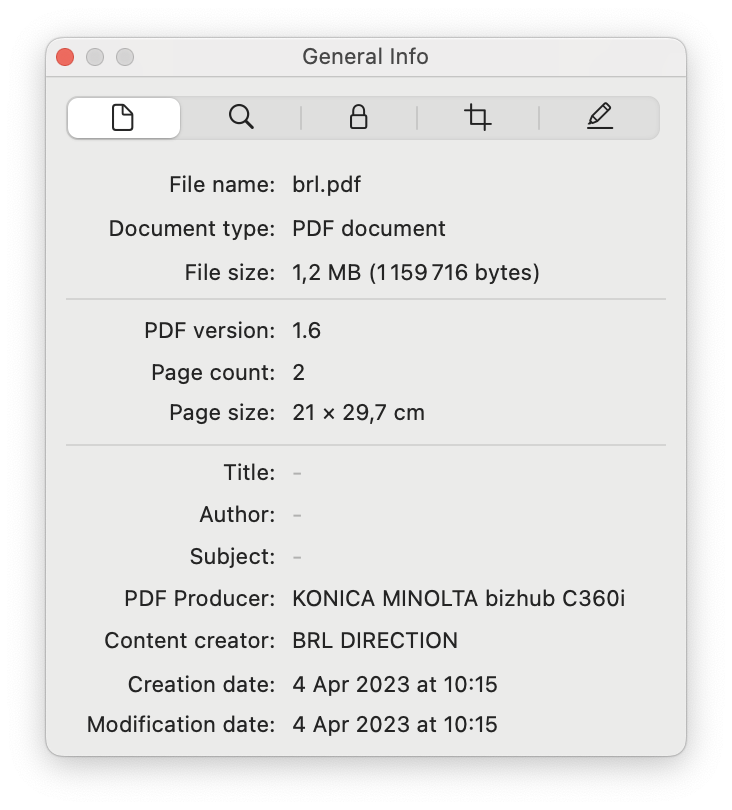The image size is (732, 810).
Task: Click the Creation date value
Action: [395, 684]
